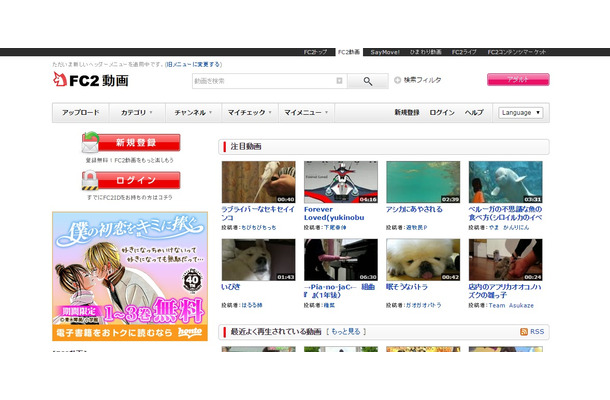Open ひまわり動画 tab in top bar

pos(426,52)
